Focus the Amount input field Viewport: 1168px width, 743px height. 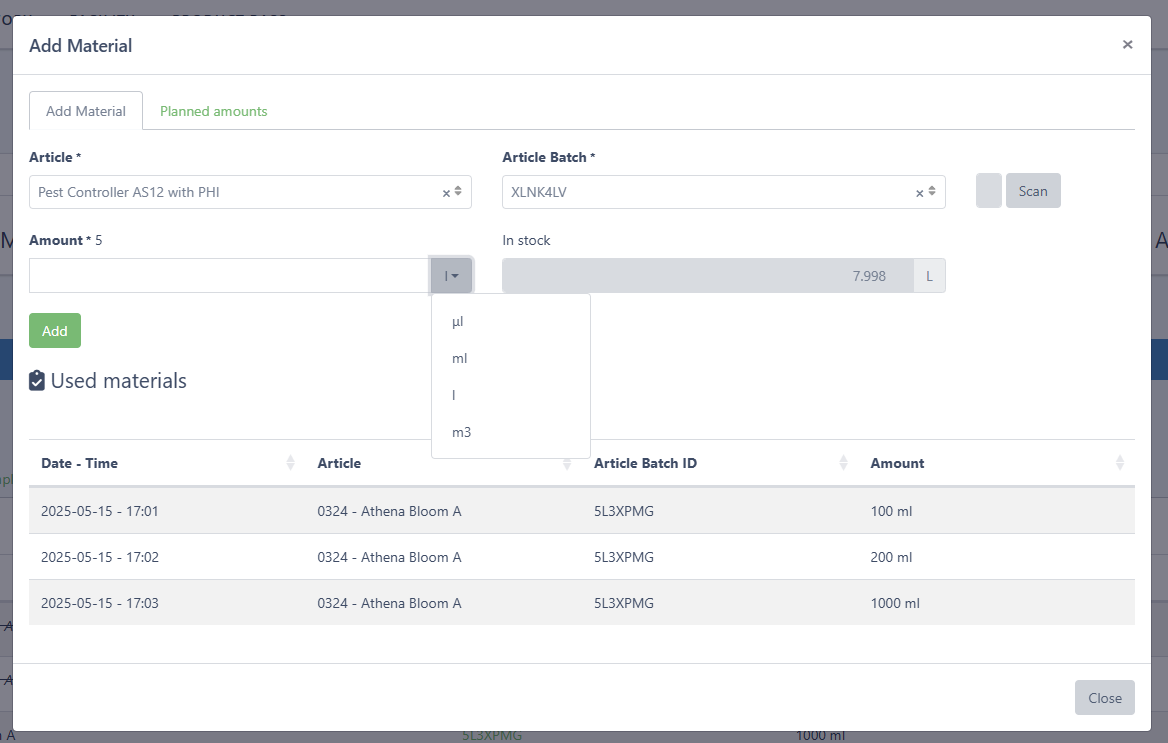click(229, 276)
